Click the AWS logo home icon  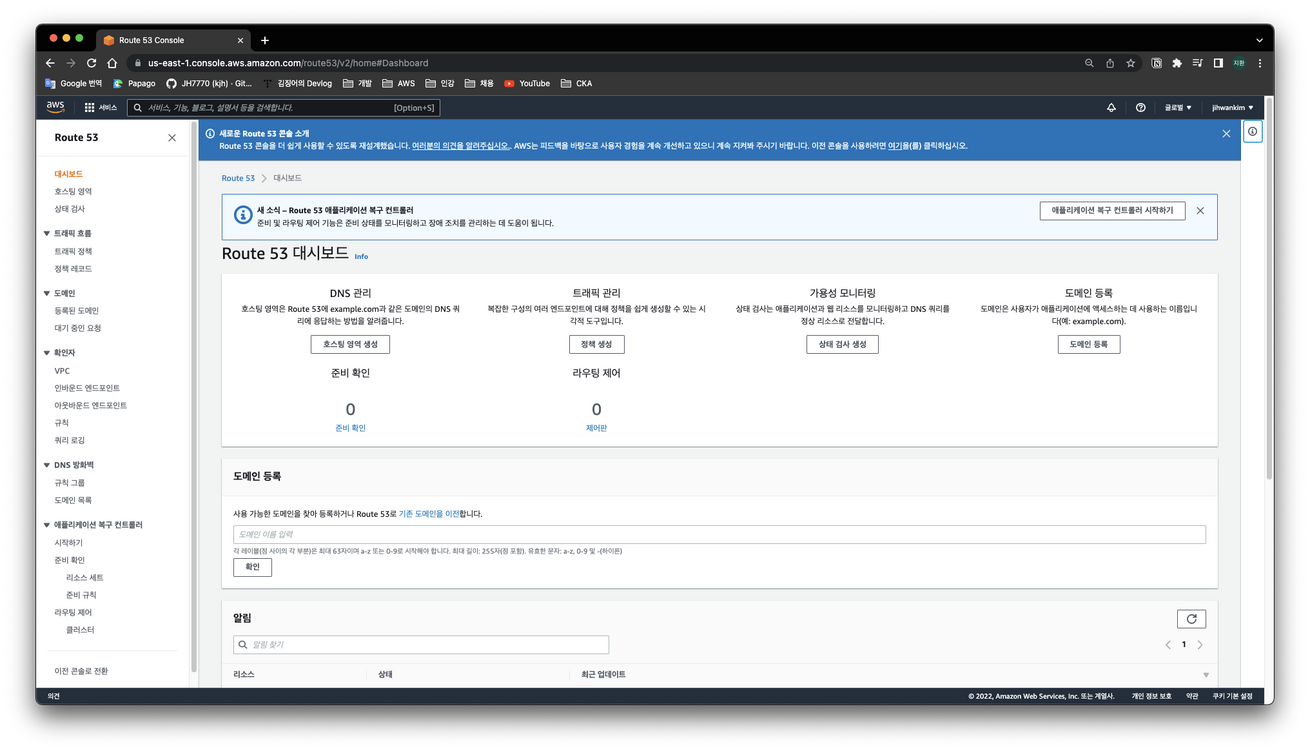click(x=55, y=107)
